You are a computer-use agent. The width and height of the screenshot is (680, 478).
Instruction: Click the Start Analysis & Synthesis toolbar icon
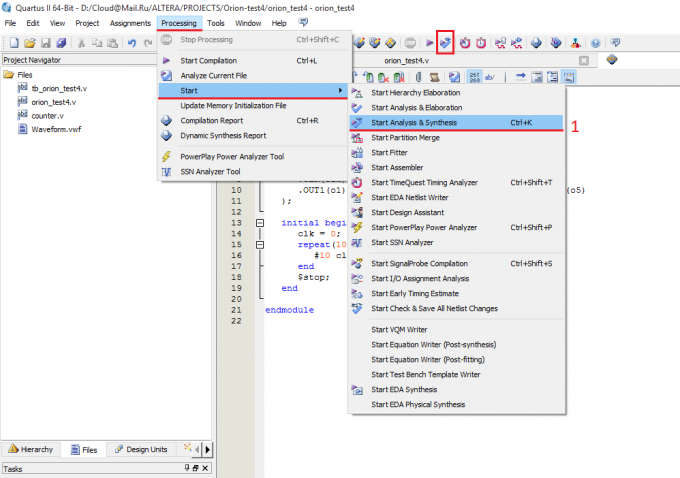click(x=445, y=43)
